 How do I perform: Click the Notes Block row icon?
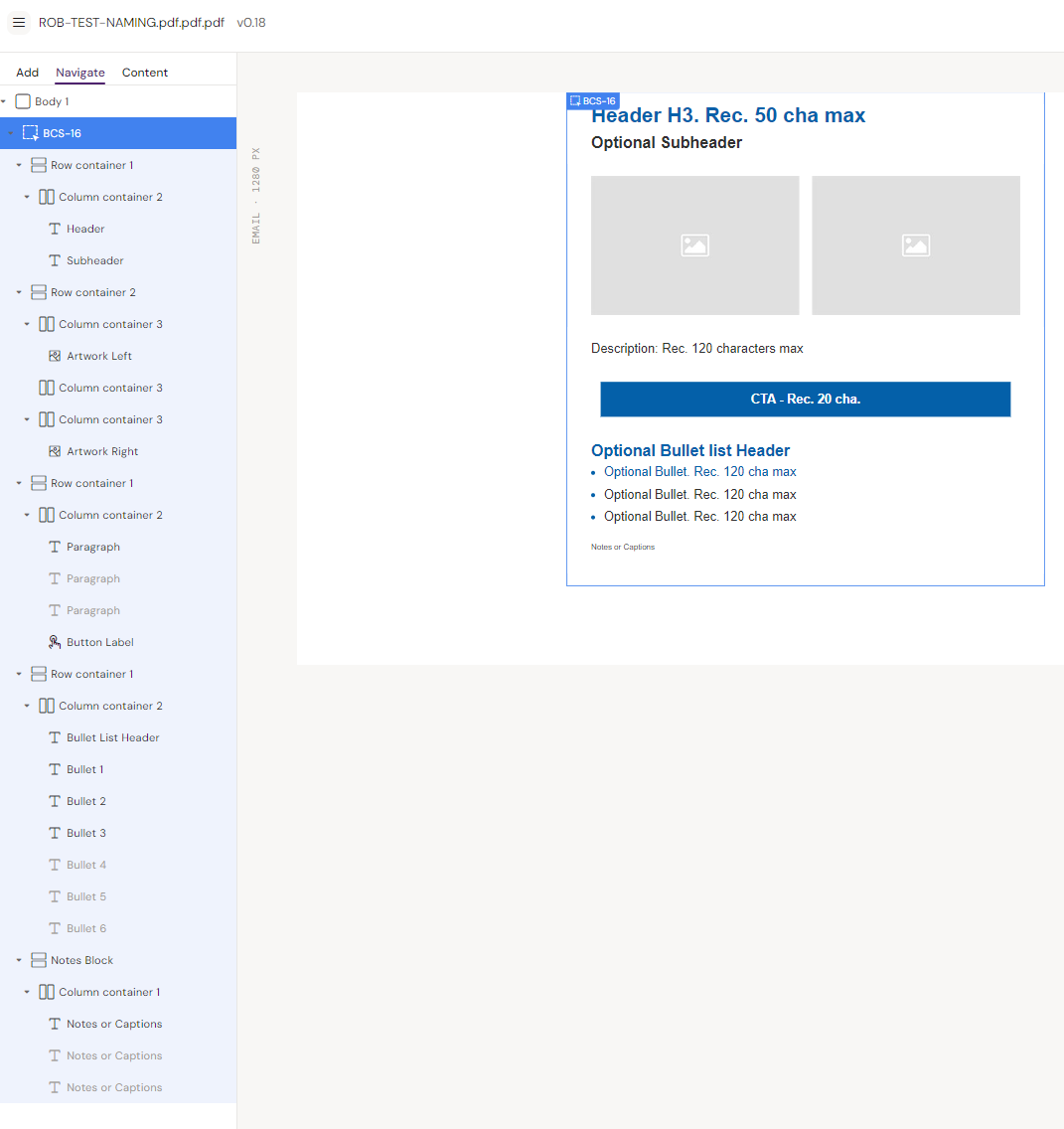point(39,960)
